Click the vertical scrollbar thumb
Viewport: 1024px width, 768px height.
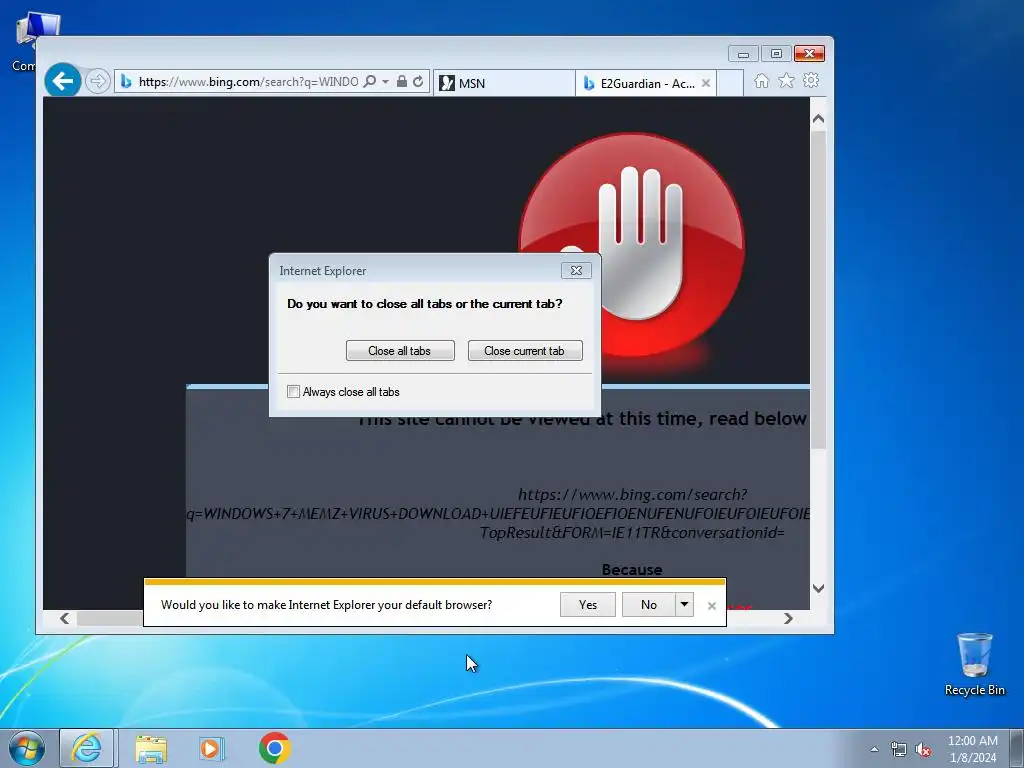point(818,289)
